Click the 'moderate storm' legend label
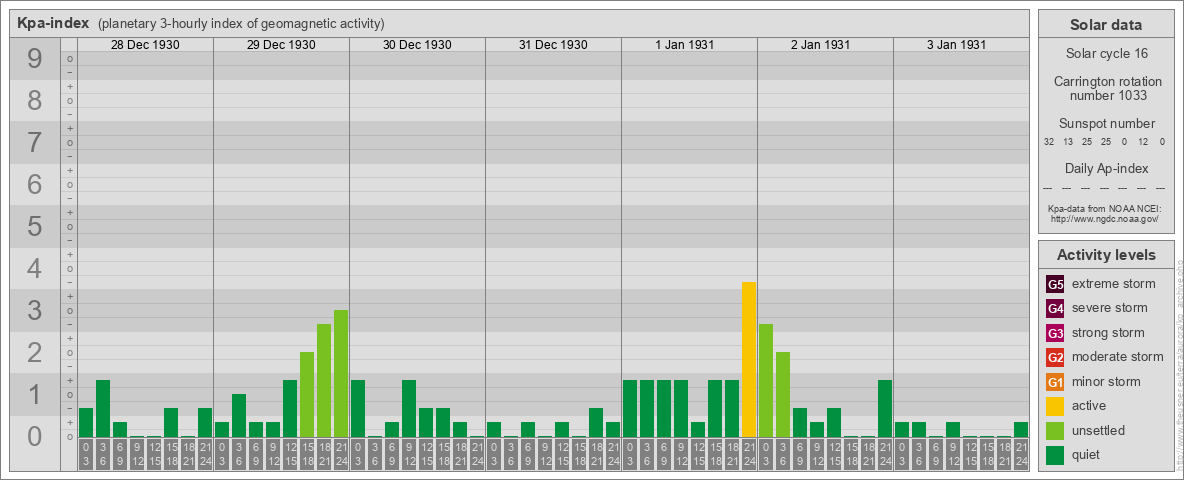The image size is (1184, 480). (1118, 357)
